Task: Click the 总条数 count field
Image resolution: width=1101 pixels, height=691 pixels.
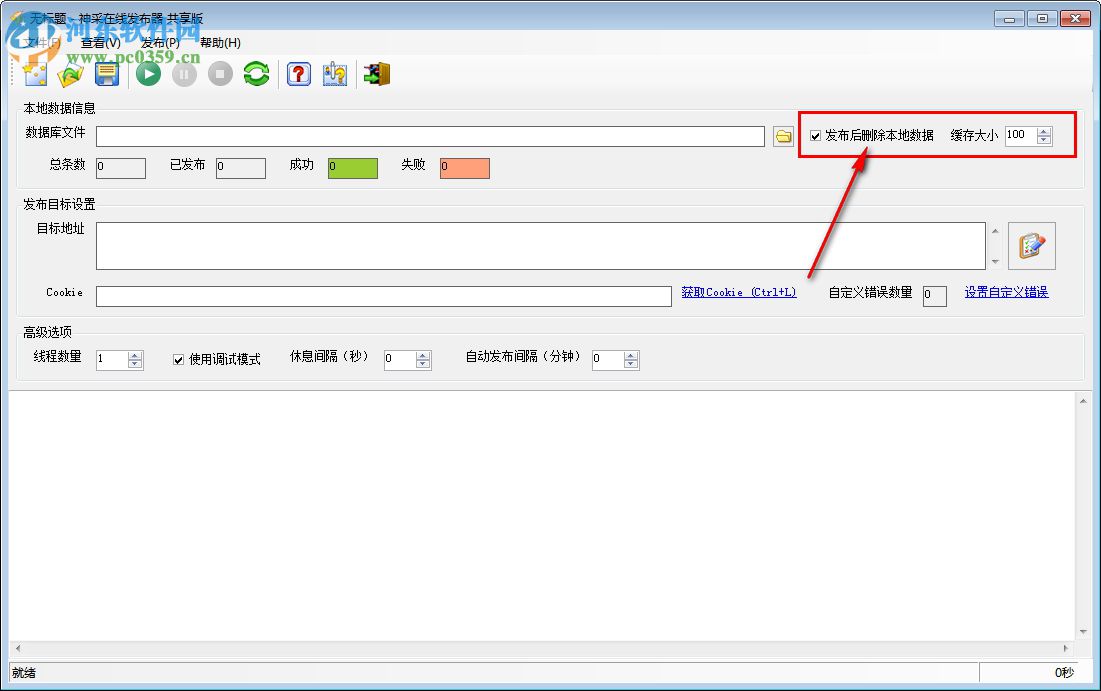Action: (x=121, y=168)
